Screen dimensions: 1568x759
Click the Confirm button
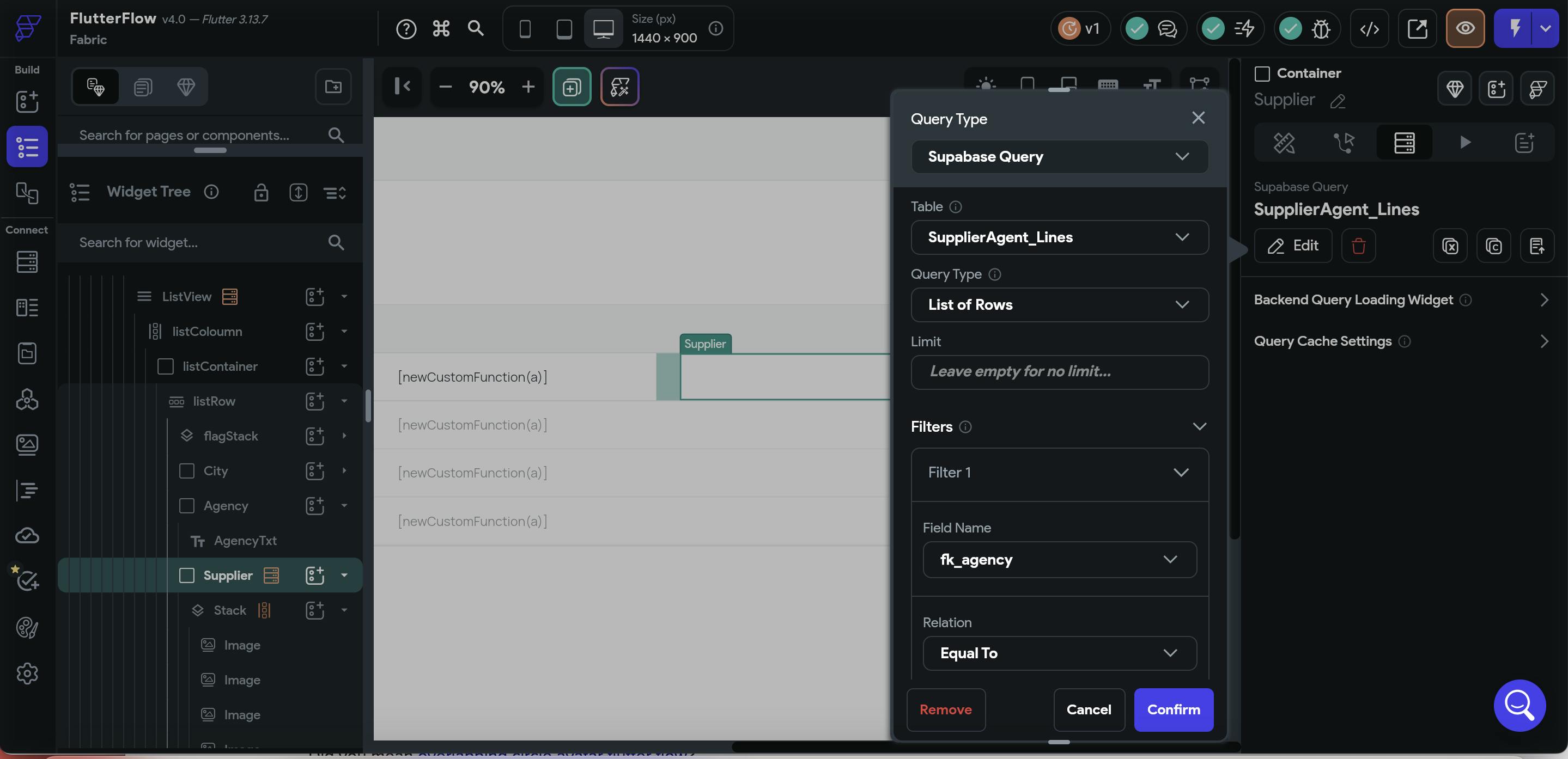[x=1173, y=710]
